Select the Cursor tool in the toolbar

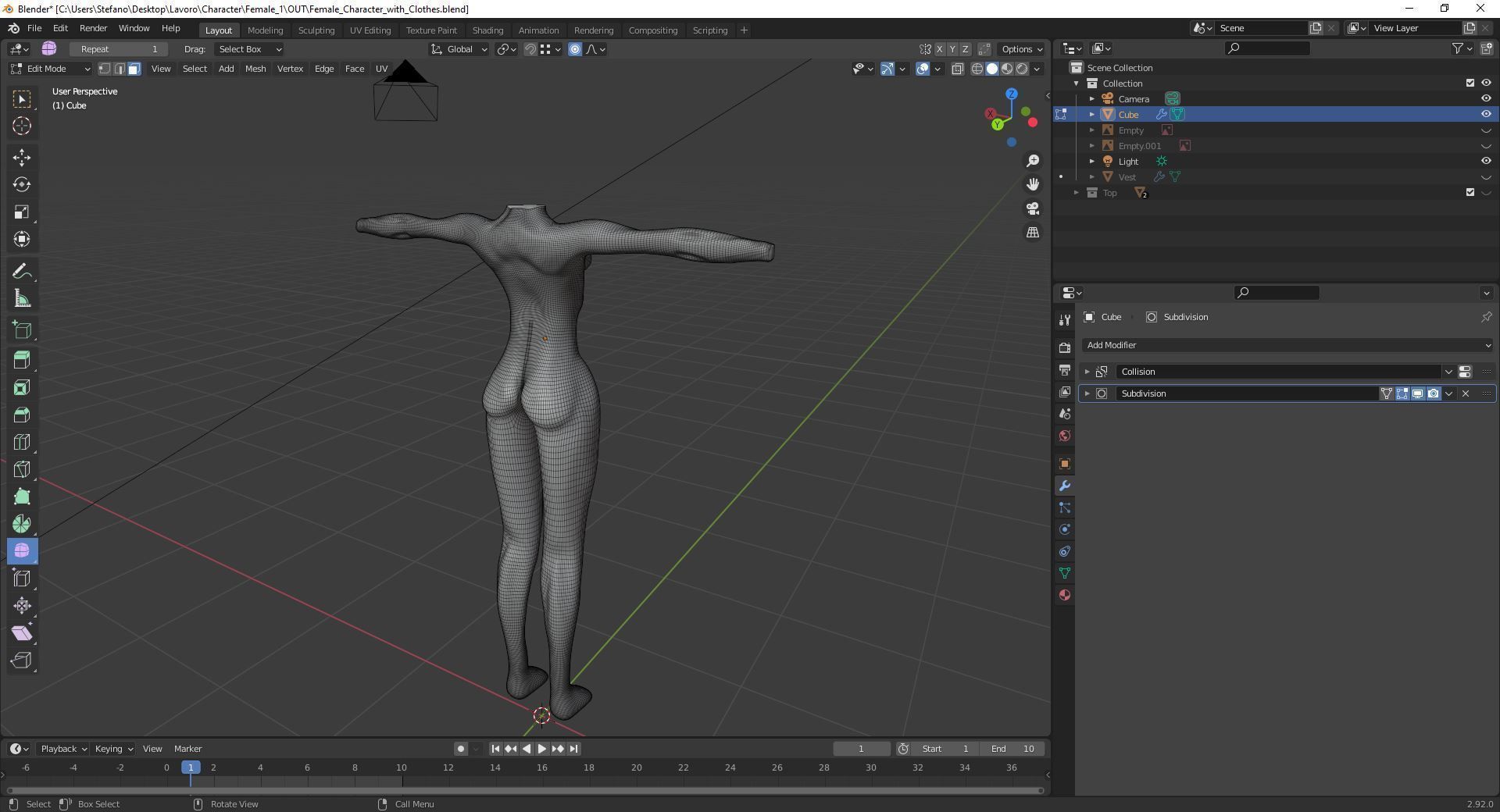22,126
